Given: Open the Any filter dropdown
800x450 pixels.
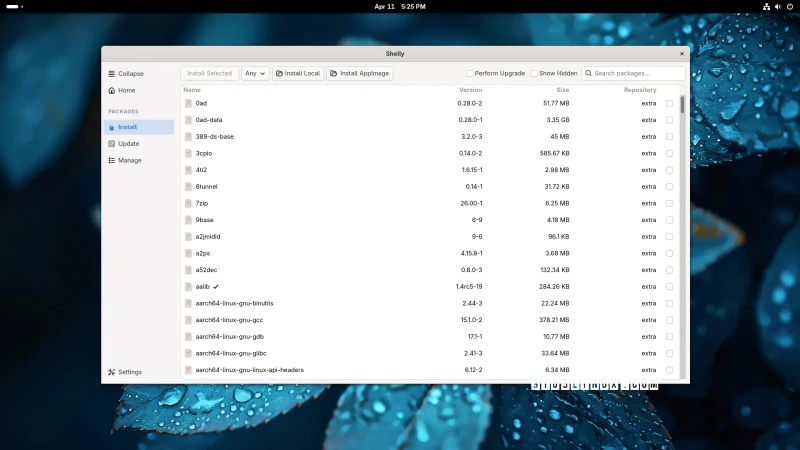Looking at the screenshot, I should 255,73.
